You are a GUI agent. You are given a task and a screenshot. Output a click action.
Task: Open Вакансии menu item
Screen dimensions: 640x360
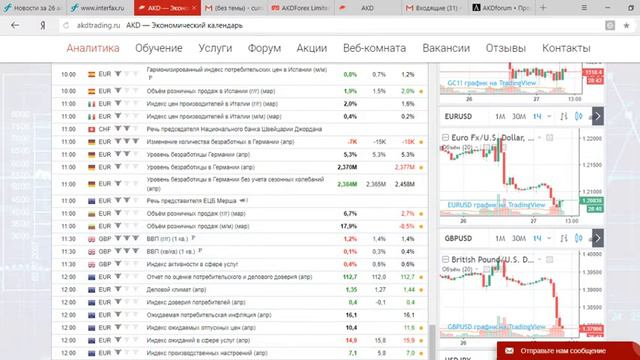pyautogui.click(x=446, y=48)
